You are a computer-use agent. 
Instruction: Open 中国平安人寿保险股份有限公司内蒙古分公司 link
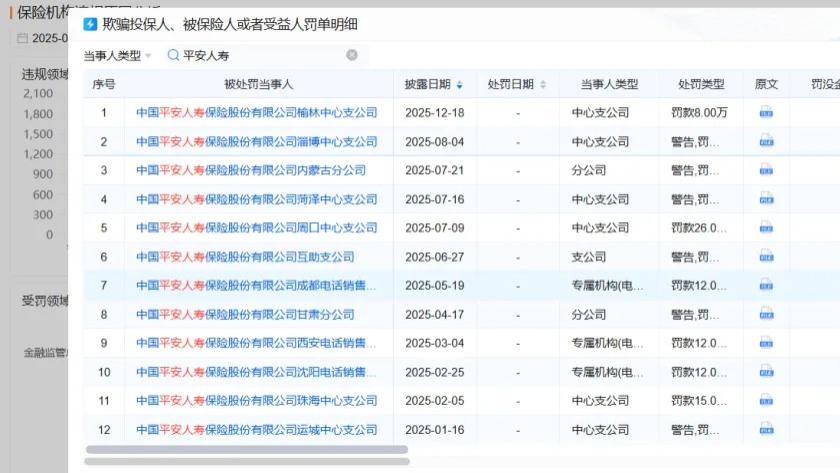pyautogui.click(x=251, y=170)
